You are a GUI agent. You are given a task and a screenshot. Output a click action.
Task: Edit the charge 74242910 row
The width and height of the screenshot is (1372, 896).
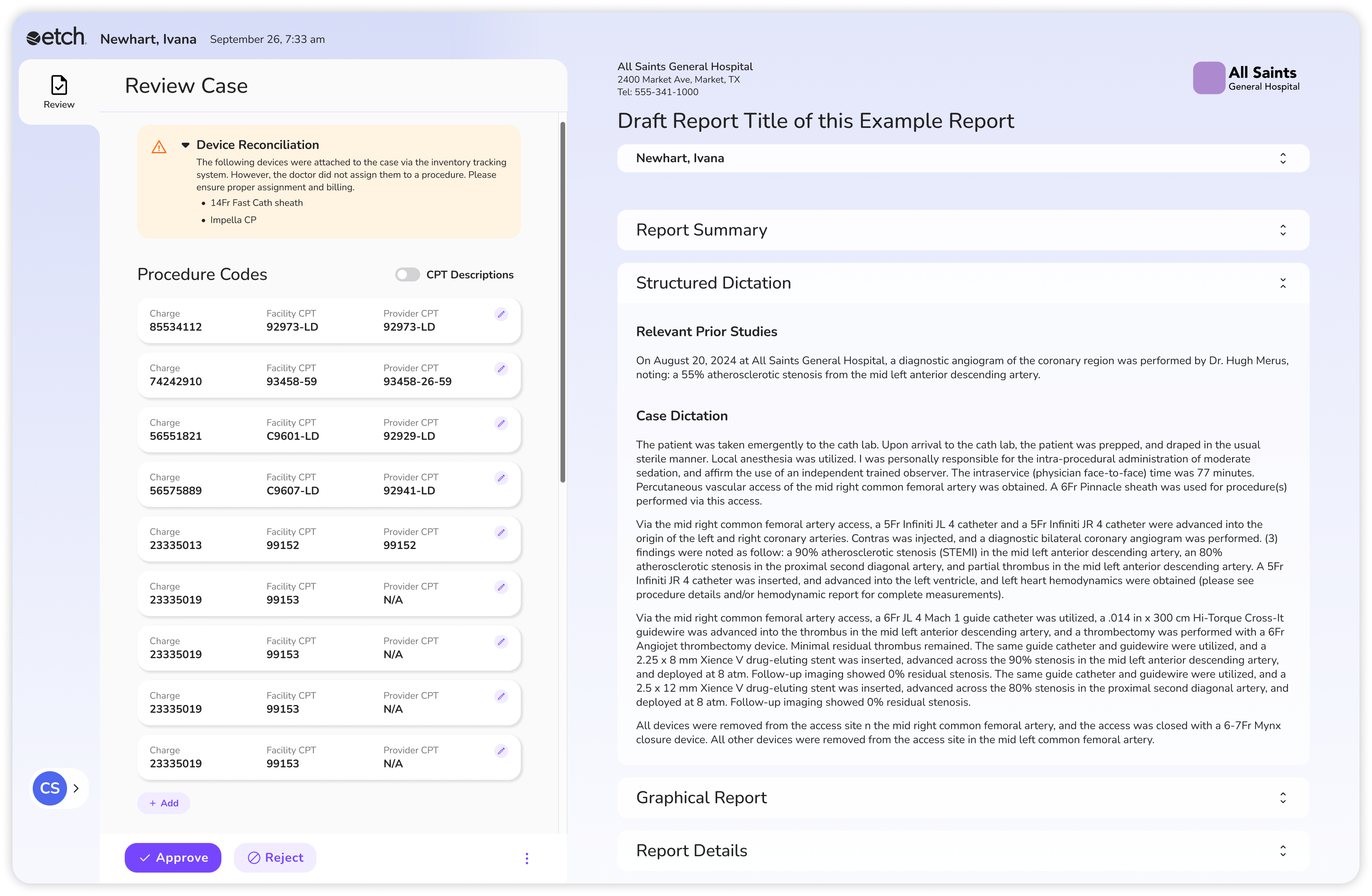click(x=501, y=369)
